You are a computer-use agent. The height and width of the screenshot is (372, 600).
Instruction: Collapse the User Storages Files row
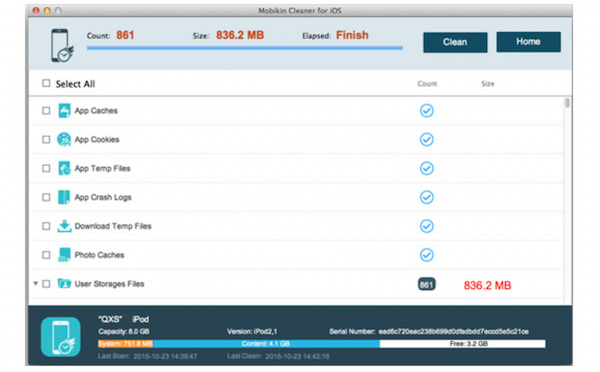36,284
